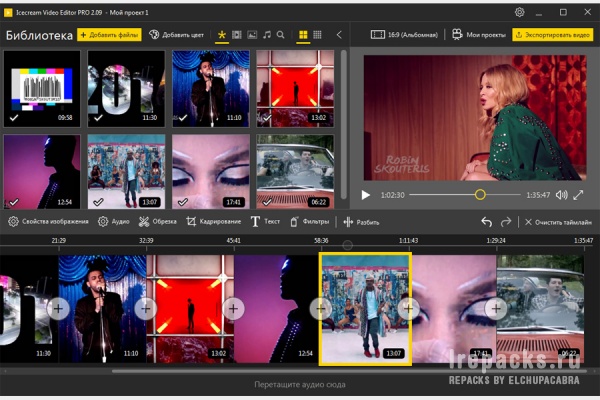
Task: Click the timeline playhead marker
Action: coord(347,245)
